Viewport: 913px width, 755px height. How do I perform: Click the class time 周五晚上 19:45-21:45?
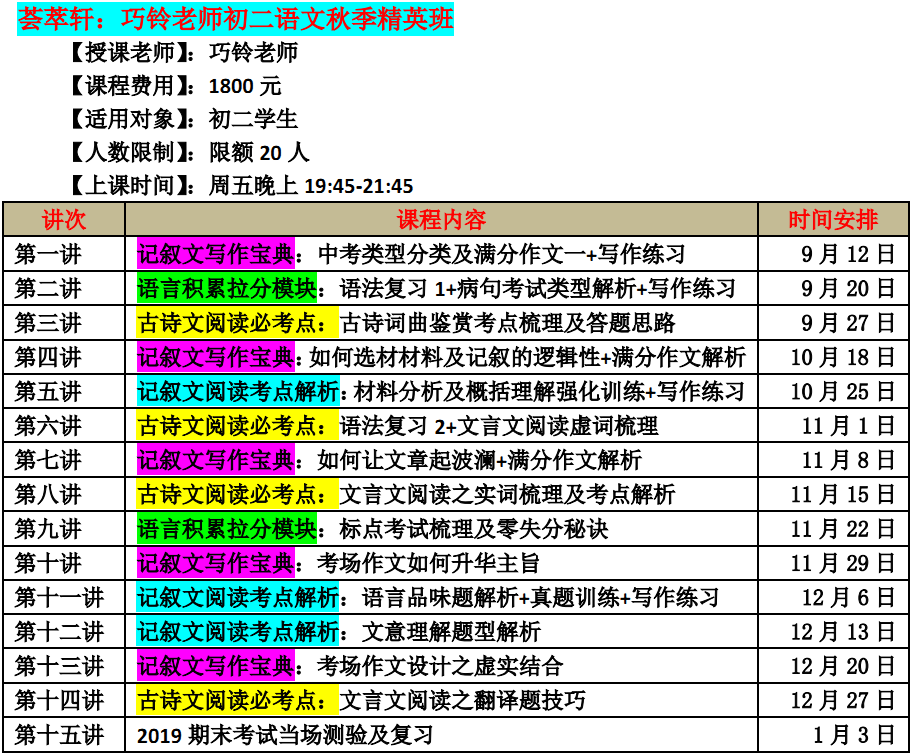311,186
